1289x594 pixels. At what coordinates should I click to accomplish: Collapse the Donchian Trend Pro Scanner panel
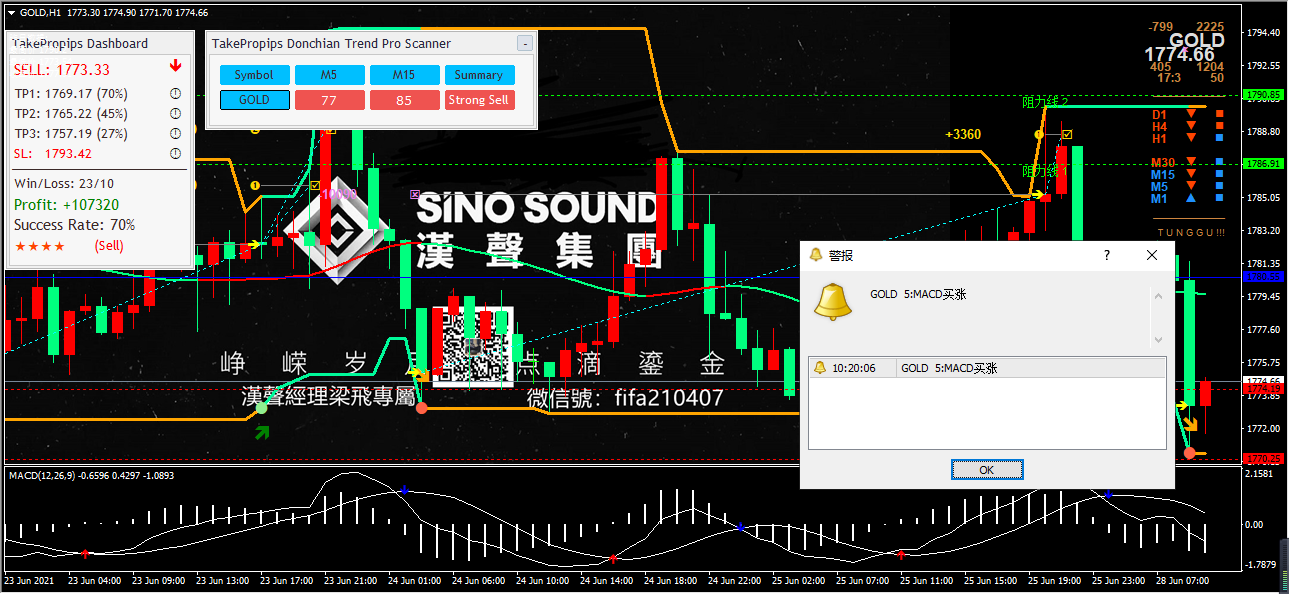(x=524, y=44)
